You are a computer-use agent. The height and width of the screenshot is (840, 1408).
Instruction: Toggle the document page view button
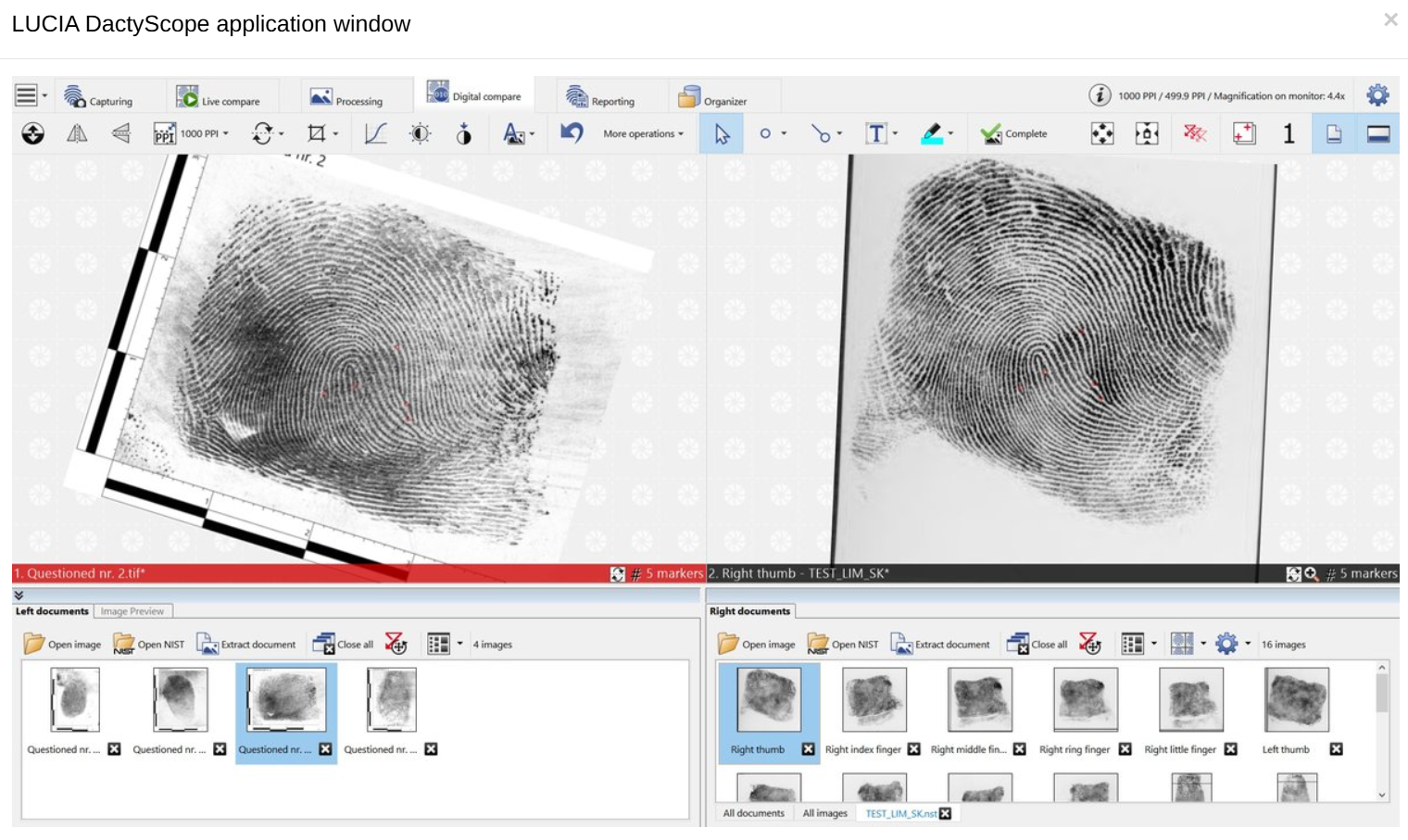(x=1334, y=133)
